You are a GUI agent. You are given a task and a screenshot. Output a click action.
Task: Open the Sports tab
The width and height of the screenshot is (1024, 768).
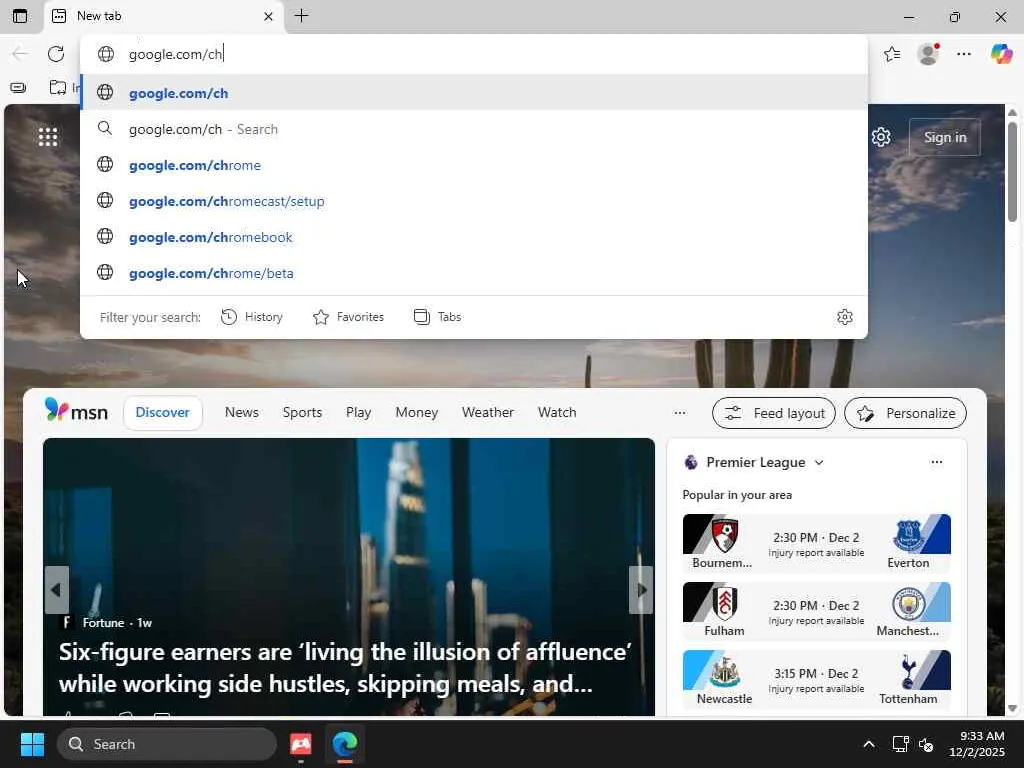(x=302, y=413)
